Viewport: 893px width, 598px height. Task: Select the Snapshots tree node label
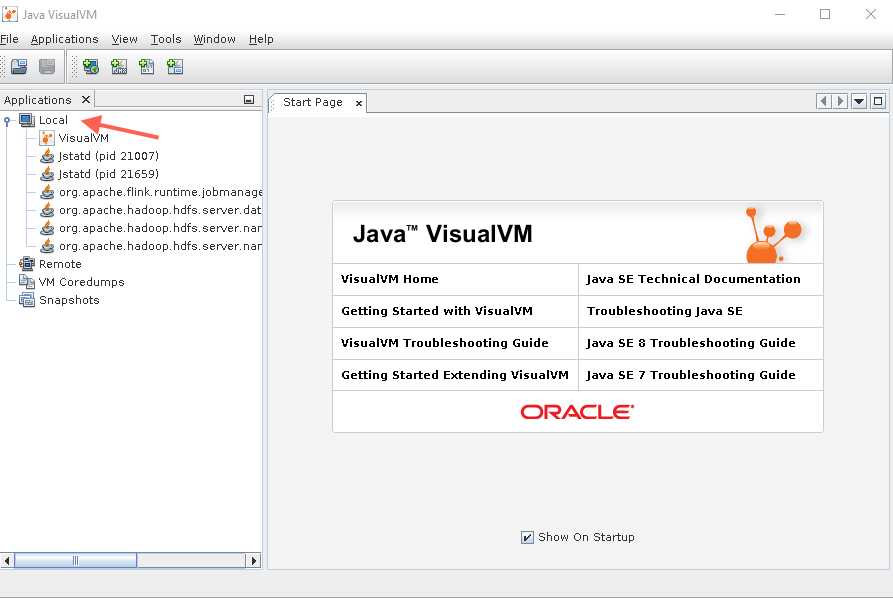coord(69,300)
